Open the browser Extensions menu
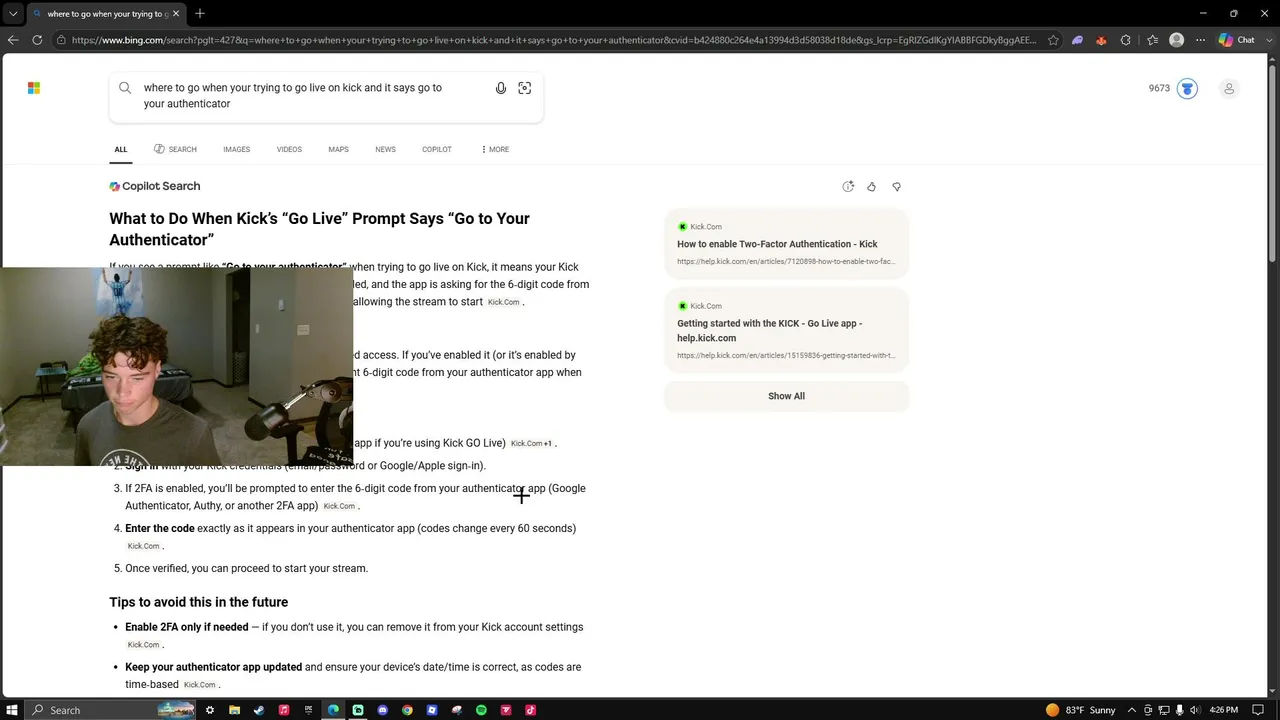1280x720 pixels. point(1126,40)
